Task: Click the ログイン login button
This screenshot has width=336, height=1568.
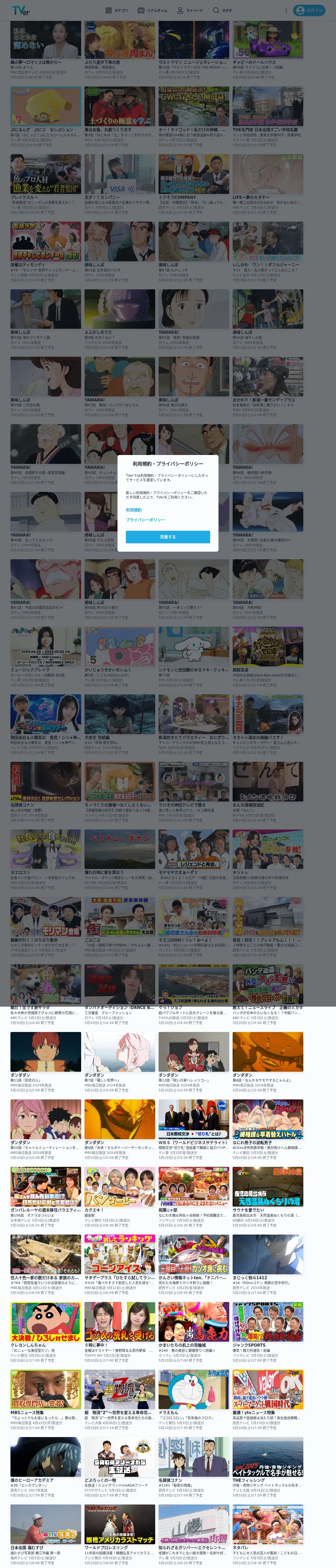Action: [x=309, y=10]
